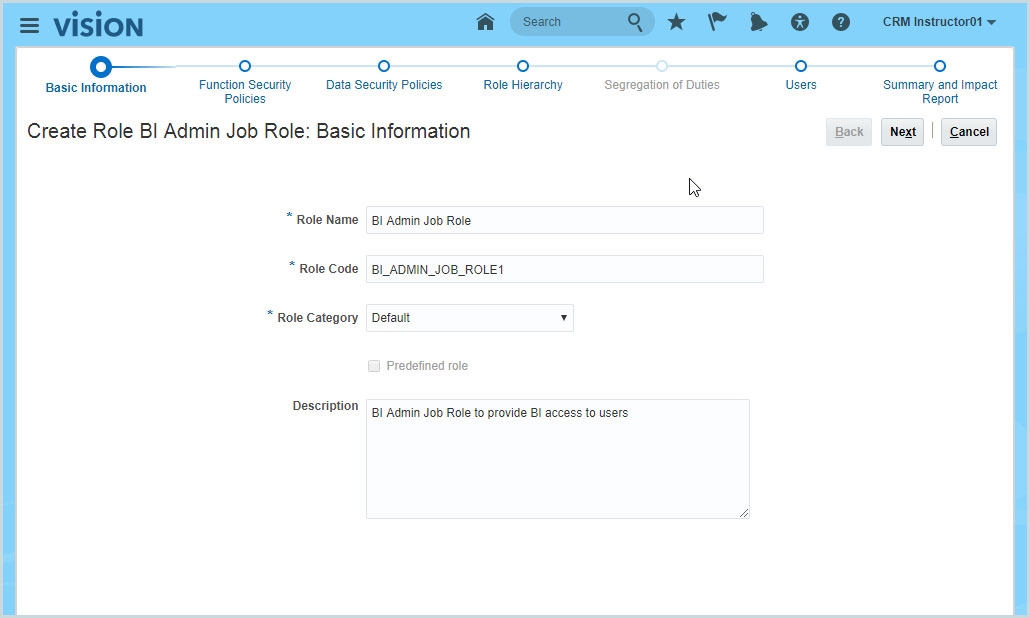The image size is (1030, 618).
Task: Open the Notifications bell icon
Action: point(758,22)
